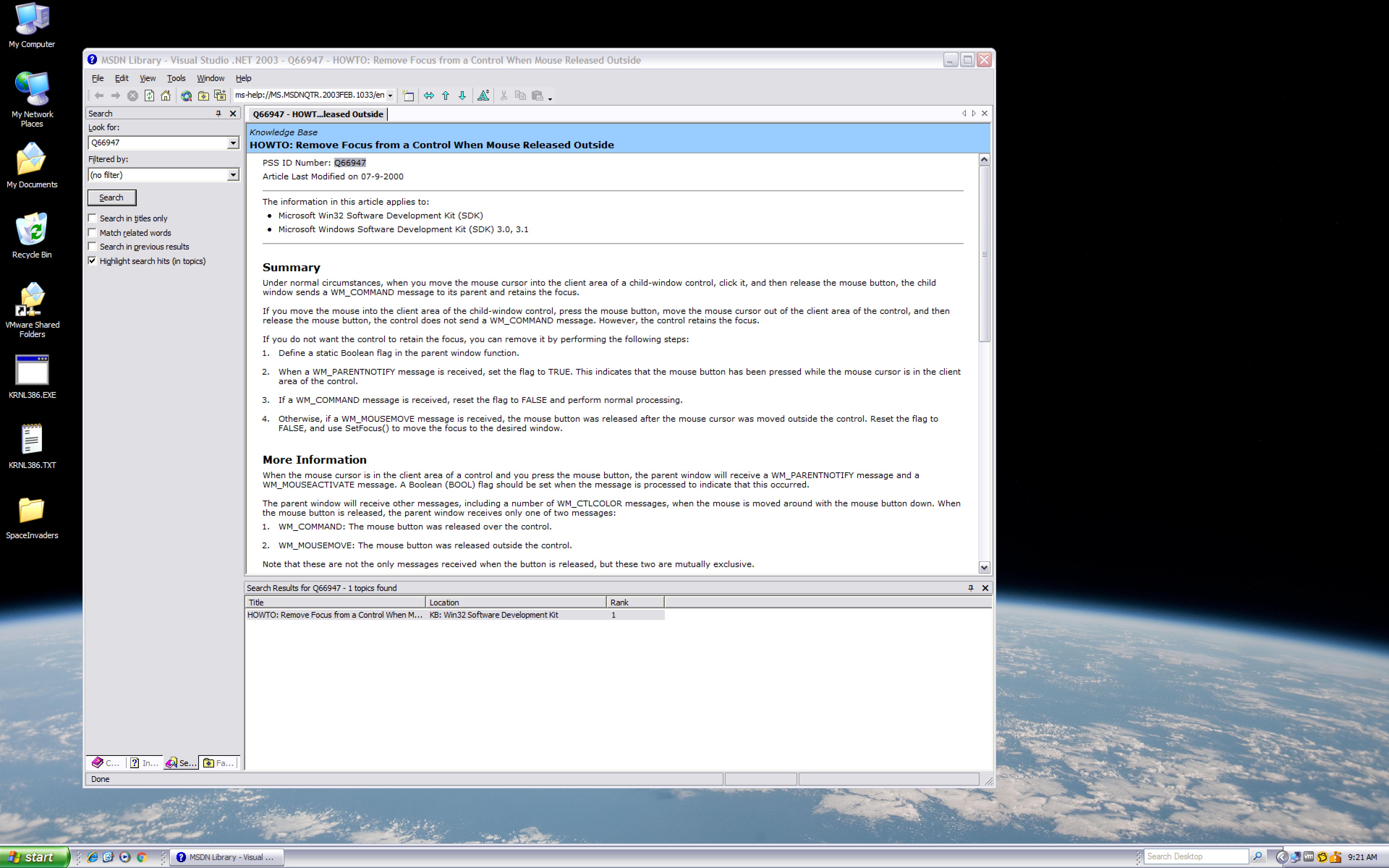Open Web Search using the globe icon

tap(186, 95)
